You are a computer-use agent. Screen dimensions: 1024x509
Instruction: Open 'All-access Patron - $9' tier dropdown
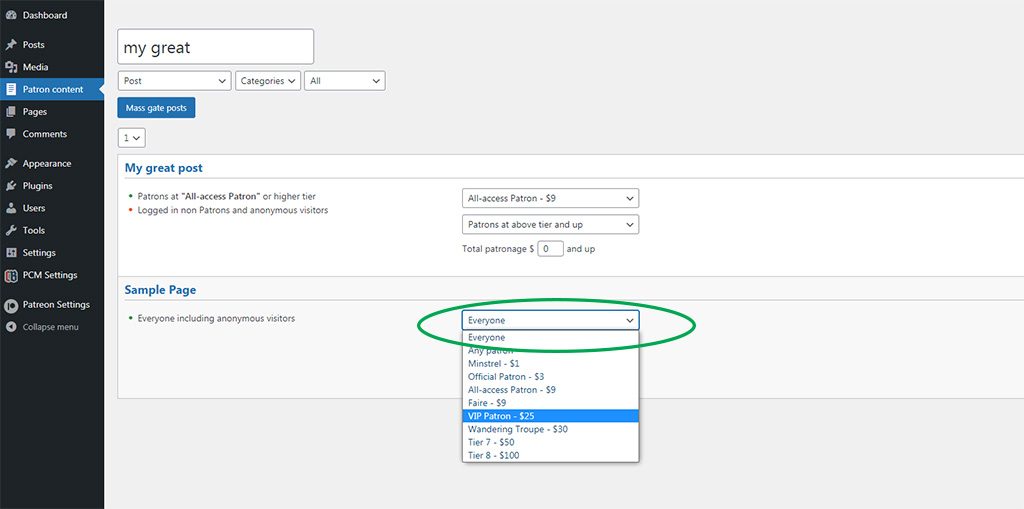click(x=551, y=198)
